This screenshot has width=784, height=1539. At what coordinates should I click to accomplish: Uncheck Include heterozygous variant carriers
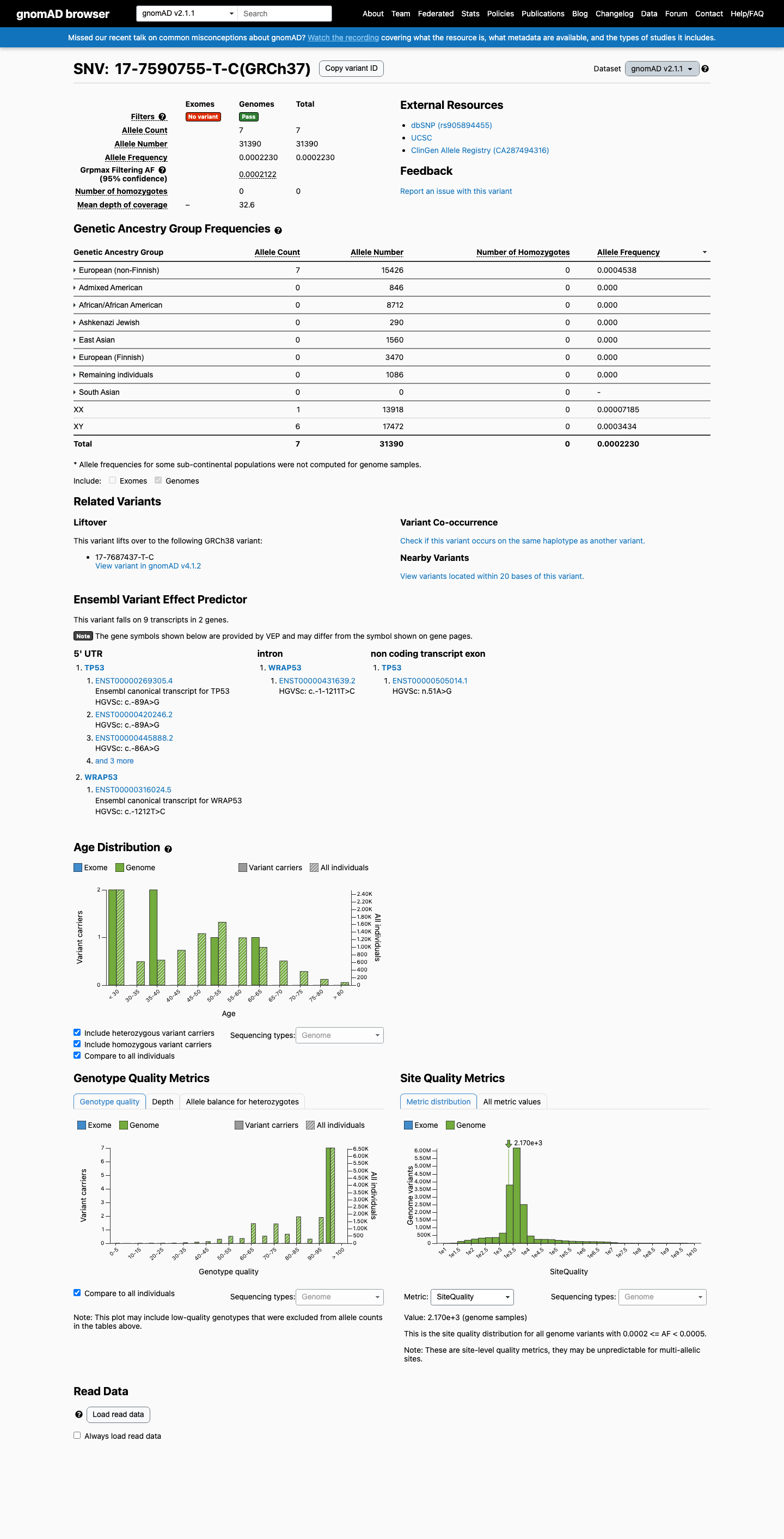click(77, 1033)
